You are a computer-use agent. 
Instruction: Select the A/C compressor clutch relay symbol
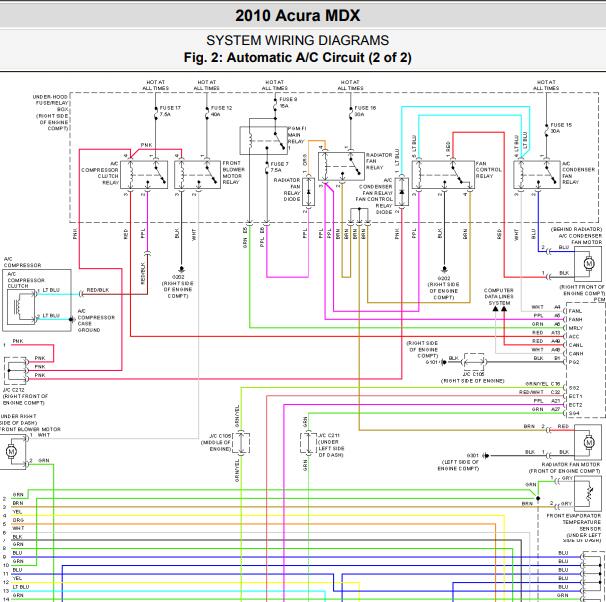pos(144,175)
